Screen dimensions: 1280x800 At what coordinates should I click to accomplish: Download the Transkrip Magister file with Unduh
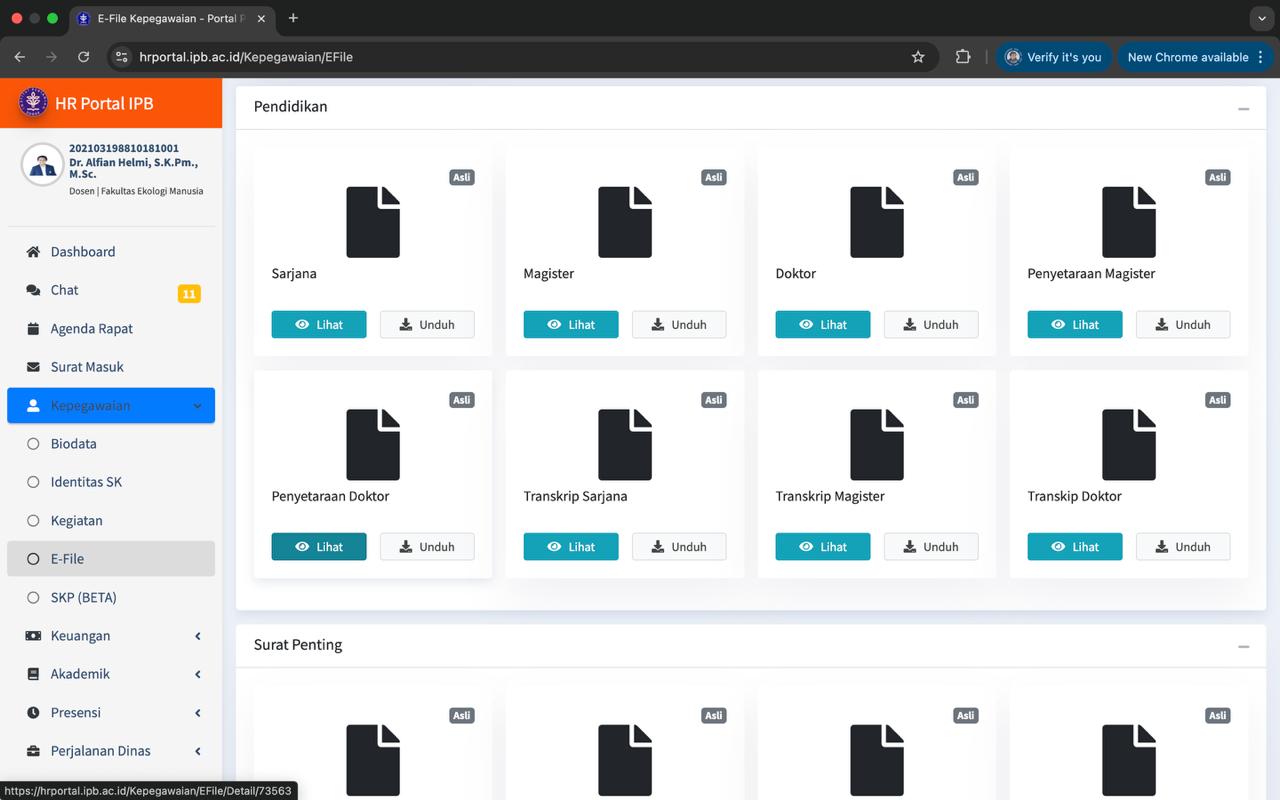coord(931,547)
